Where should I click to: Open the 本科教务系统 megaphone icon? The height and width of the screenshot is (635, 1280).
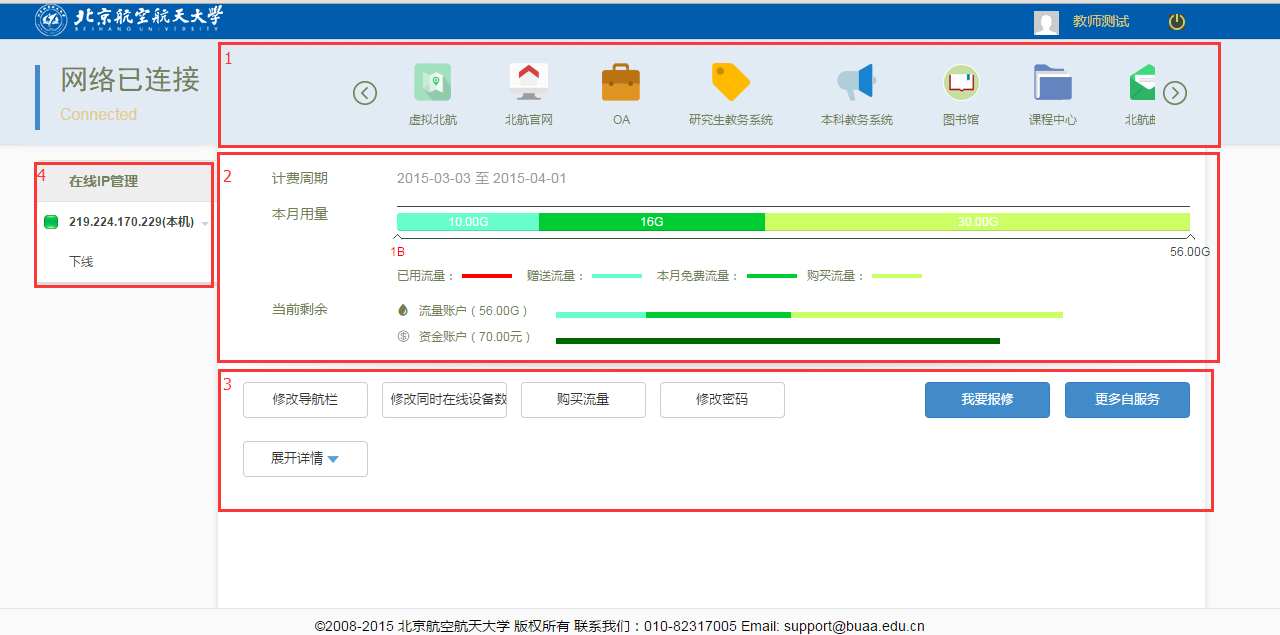click(x=856, y=82)
